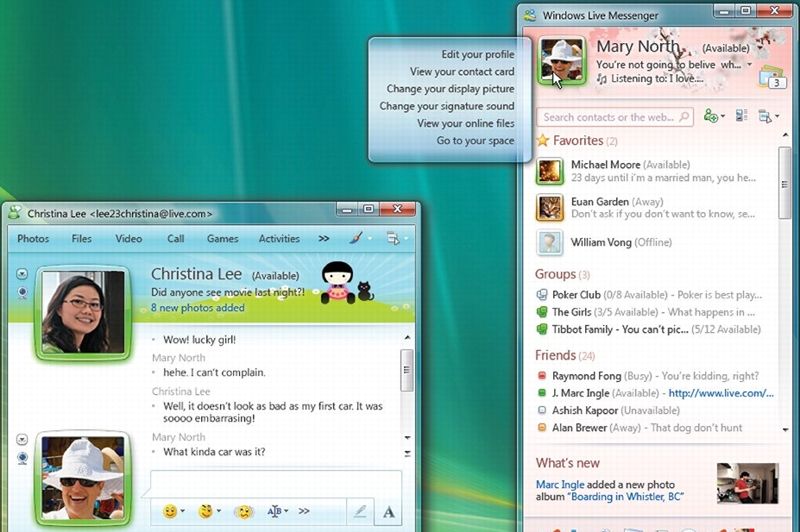Click William Vong's offline avatar
The image size is (800, 532).
pyautogui.click(x=549, y=242)
